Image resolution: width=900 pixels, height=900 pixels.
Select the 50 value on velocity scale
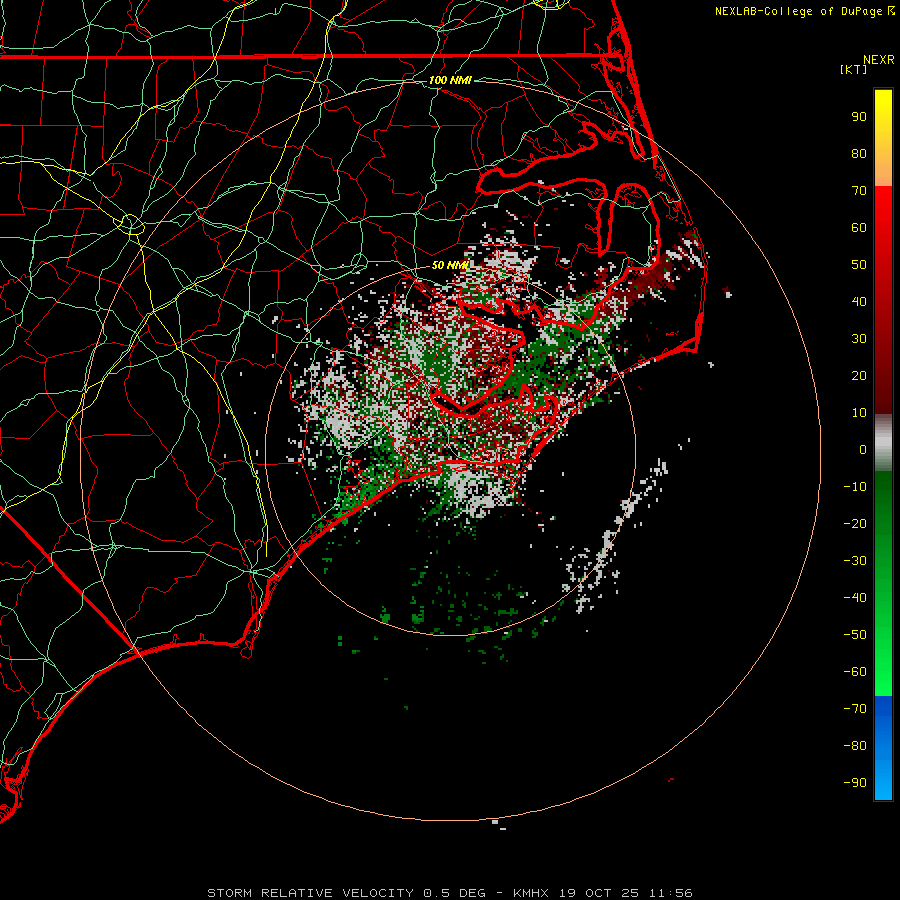tap(859, 265)
